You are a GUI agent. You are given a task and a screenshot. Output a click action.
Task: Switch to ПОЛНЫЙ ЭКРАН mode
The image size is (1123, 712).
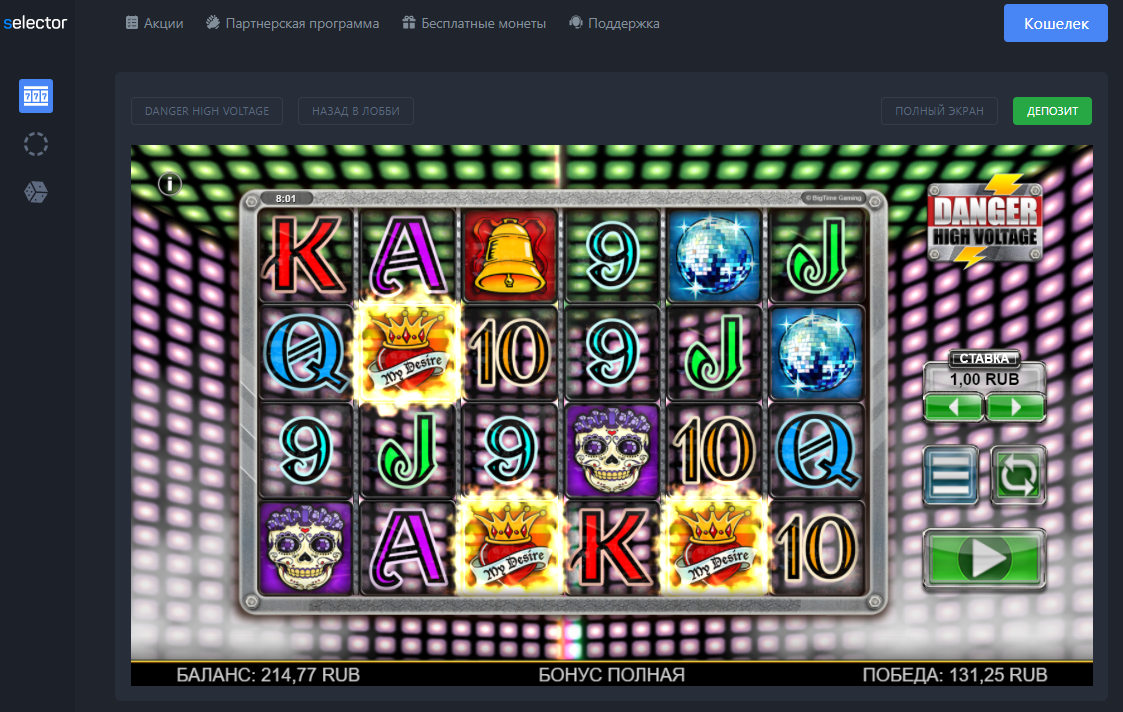(x=939, y=111)
